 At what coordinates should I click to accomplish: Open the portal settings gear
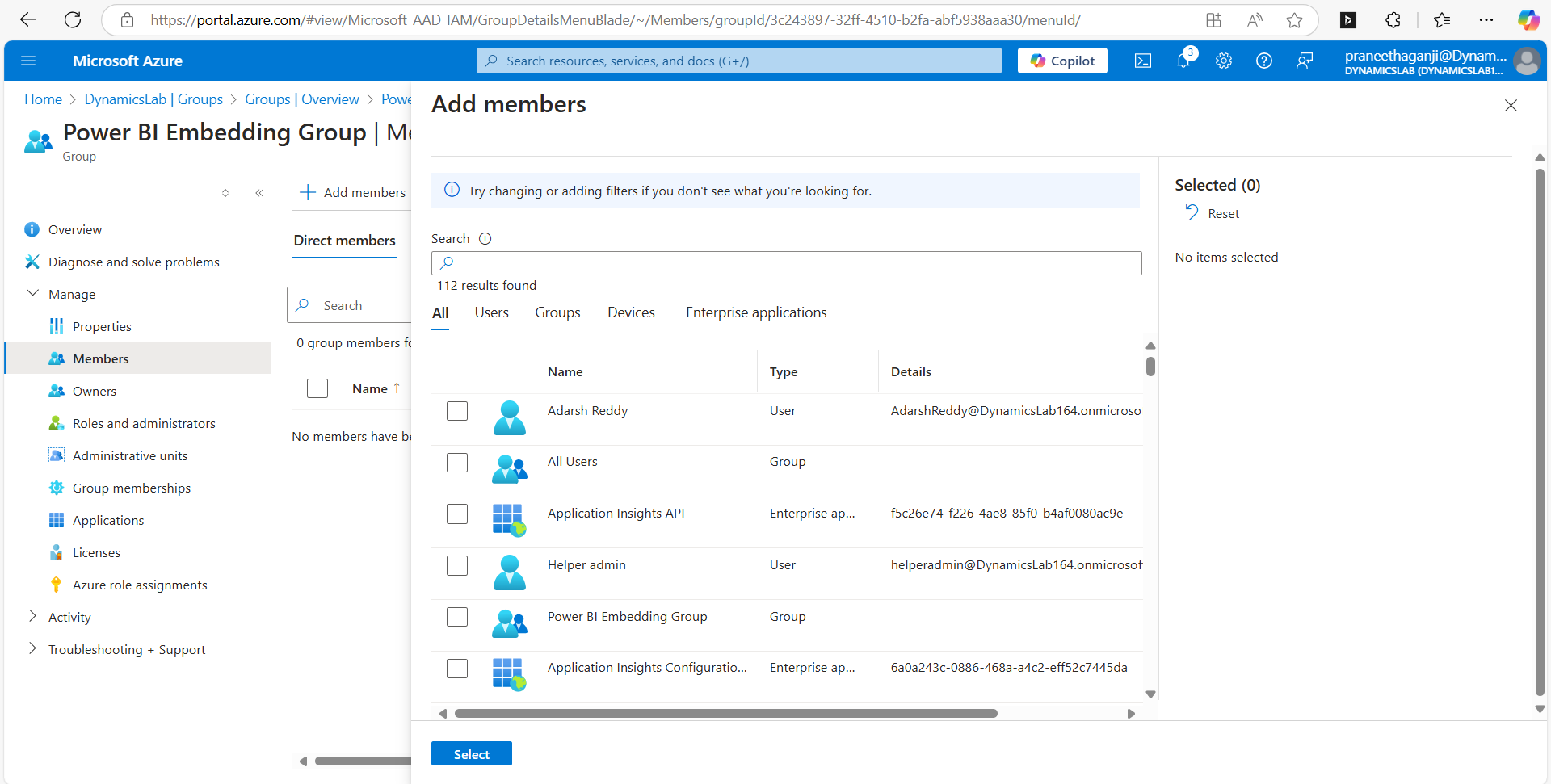coord(1224,61)
